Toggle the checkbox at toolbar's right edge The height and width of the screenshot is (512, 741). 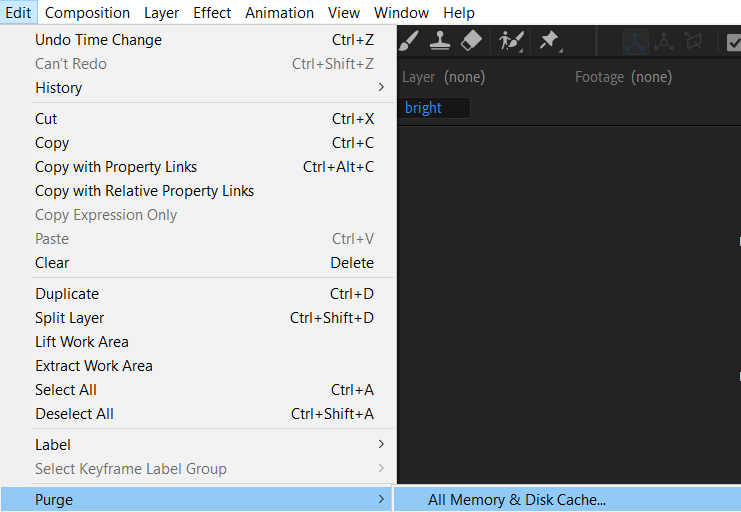[733, 41]
